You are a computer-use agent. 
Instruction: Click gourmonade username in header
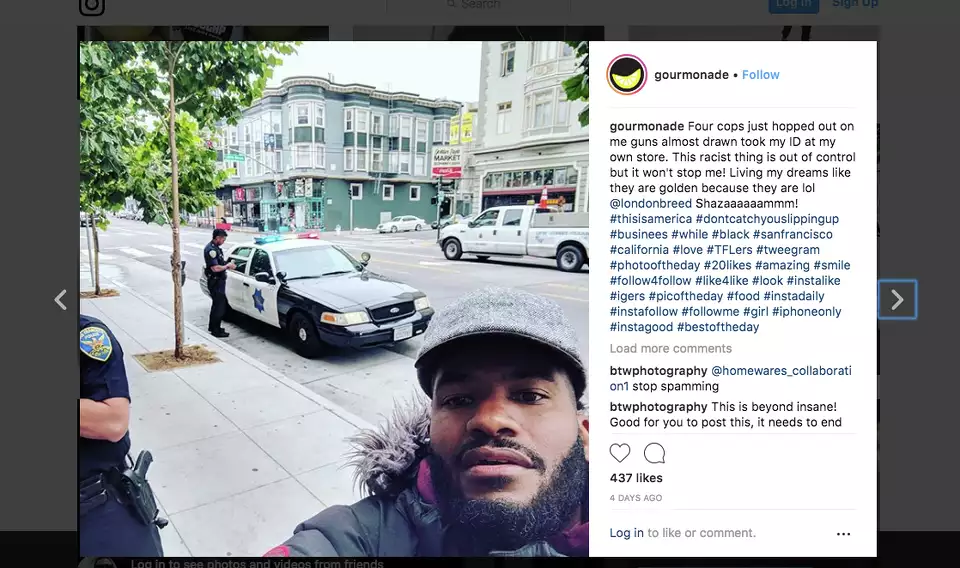pyautogui.click(x=691, y=75)
